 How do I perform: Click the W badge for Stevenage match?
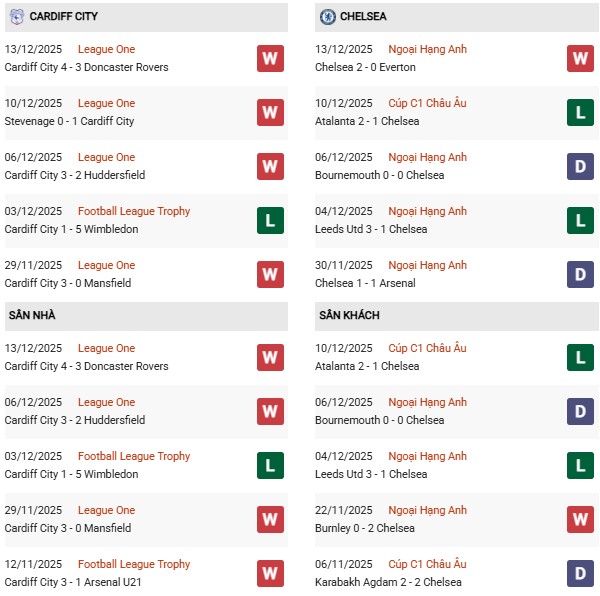pyautogui.click(x=270, y=113)
